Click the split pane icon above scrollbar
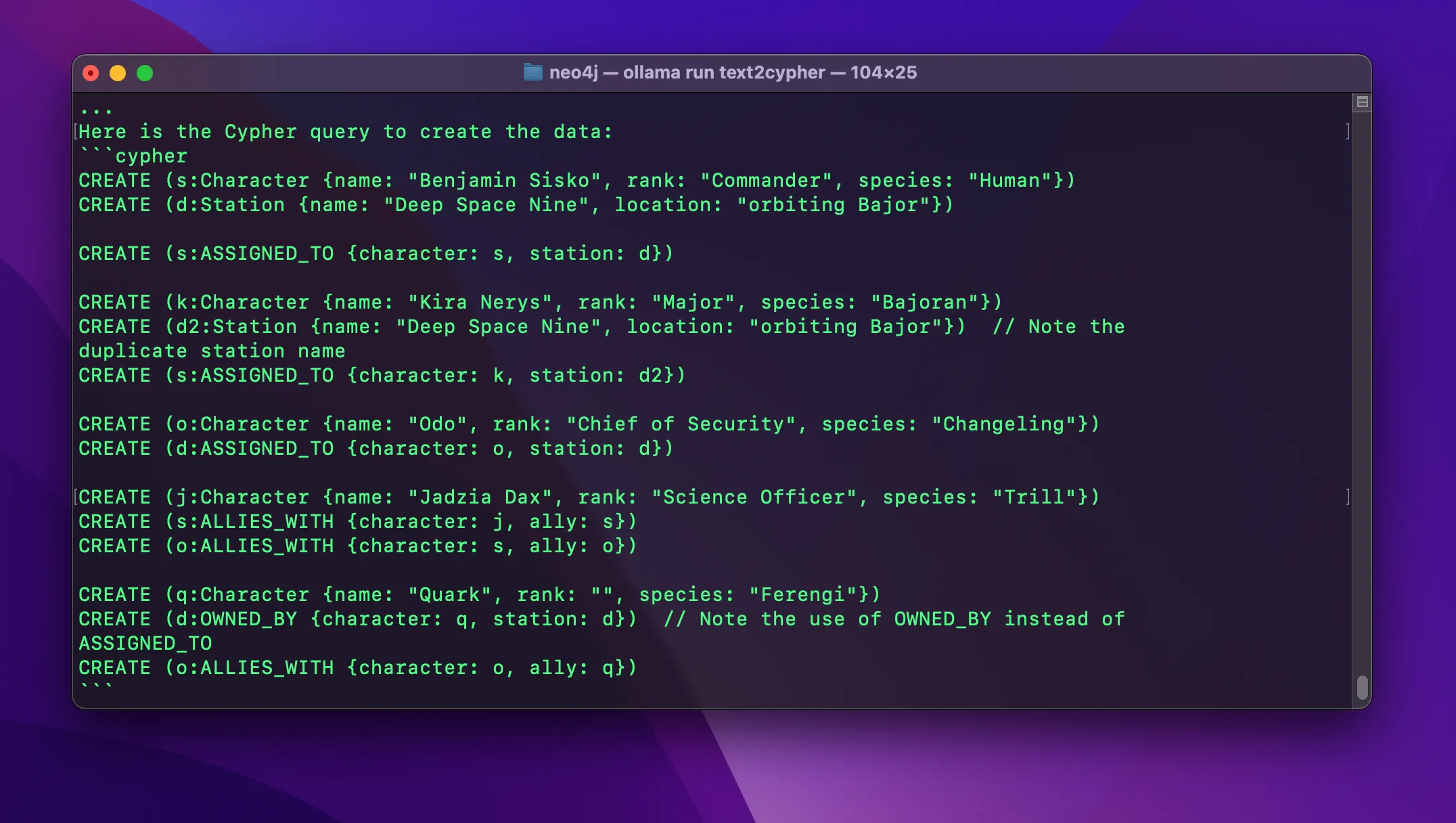Screen dimensions: 1456x823 pyautogui.click(x=1362, y=102)
